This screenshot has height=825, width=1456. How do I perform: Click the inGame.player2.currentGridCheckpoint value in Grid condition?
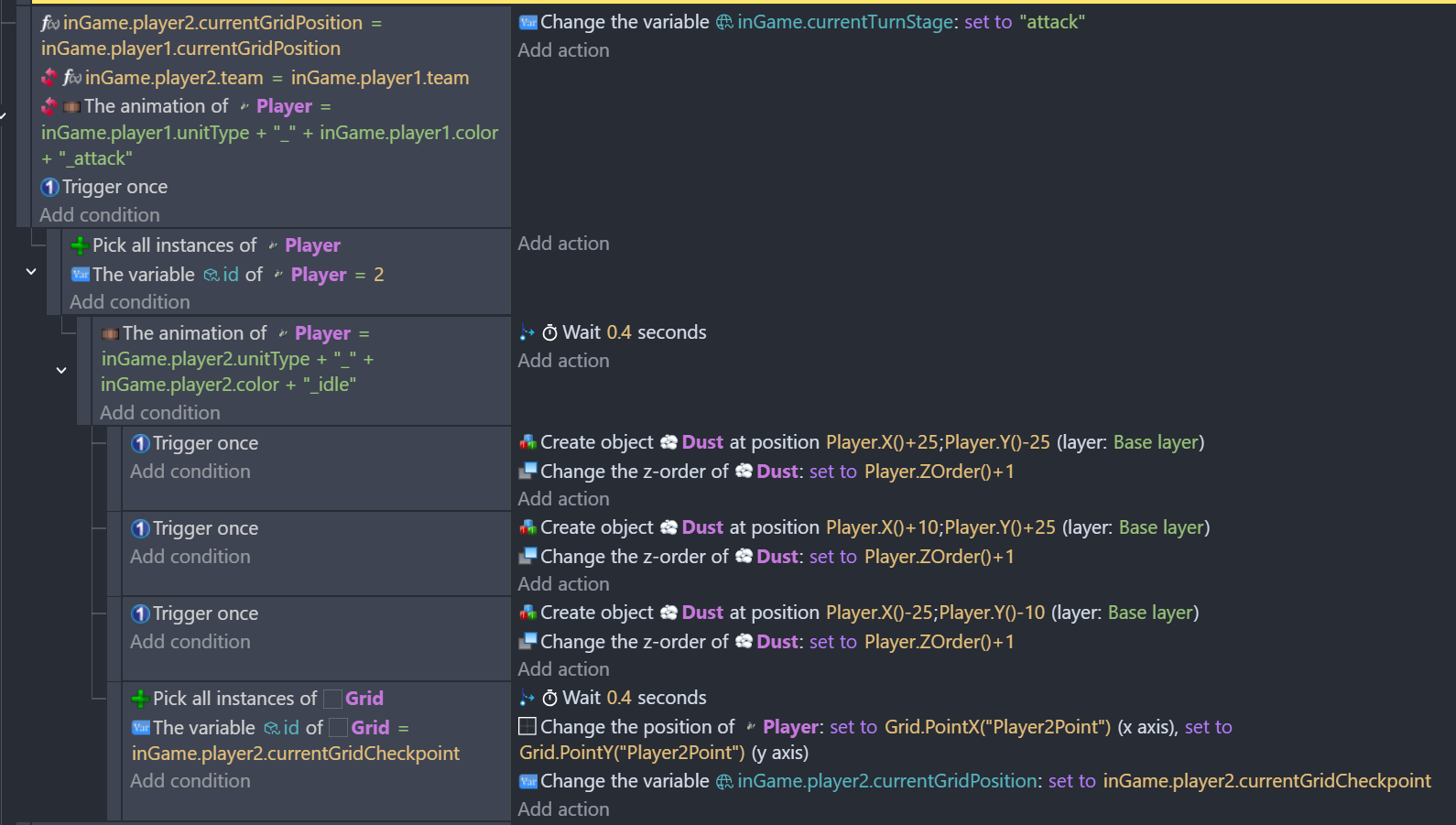[295, 754]
